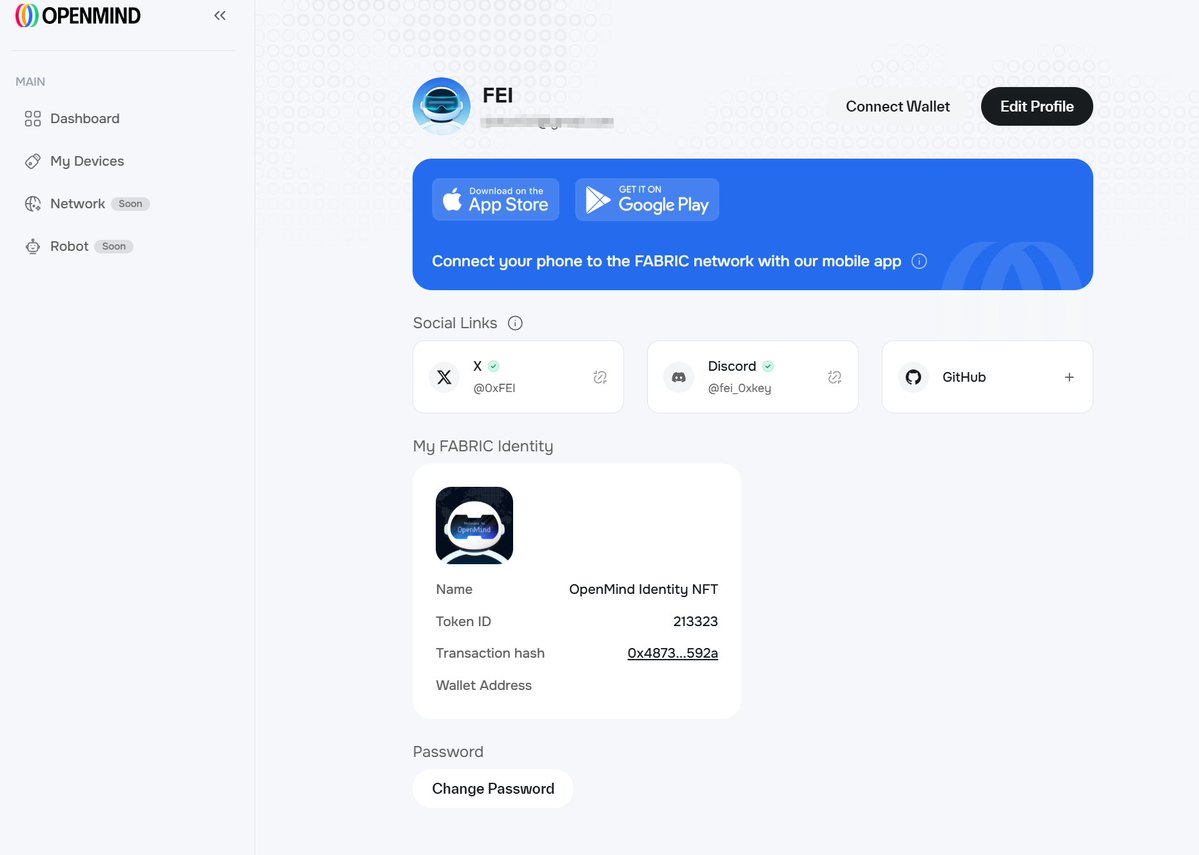Click the X verified checkmark badge
The height and width of the screenshot is (855, 1199).
pyautogui.click(x=494, y=366)
